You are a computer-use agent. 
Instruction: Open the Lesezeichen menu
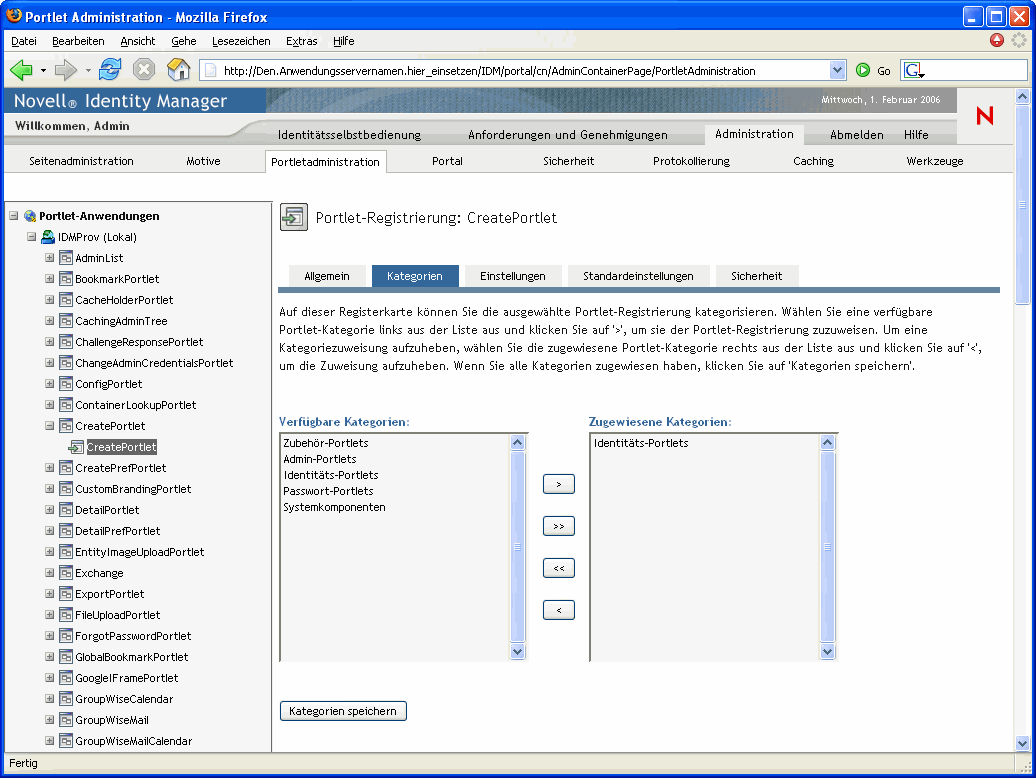click(x=241, y=41)
